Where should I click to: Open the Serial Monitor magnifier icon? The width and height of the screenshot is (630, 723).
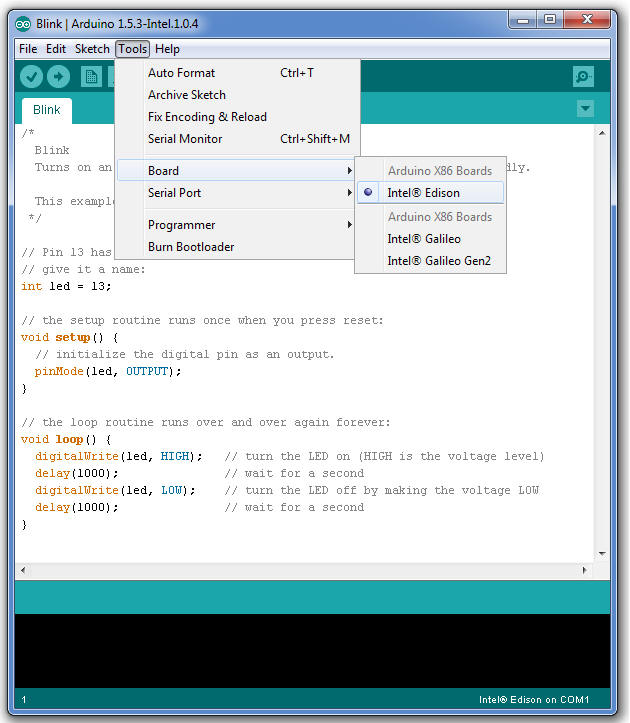(583, 77)
